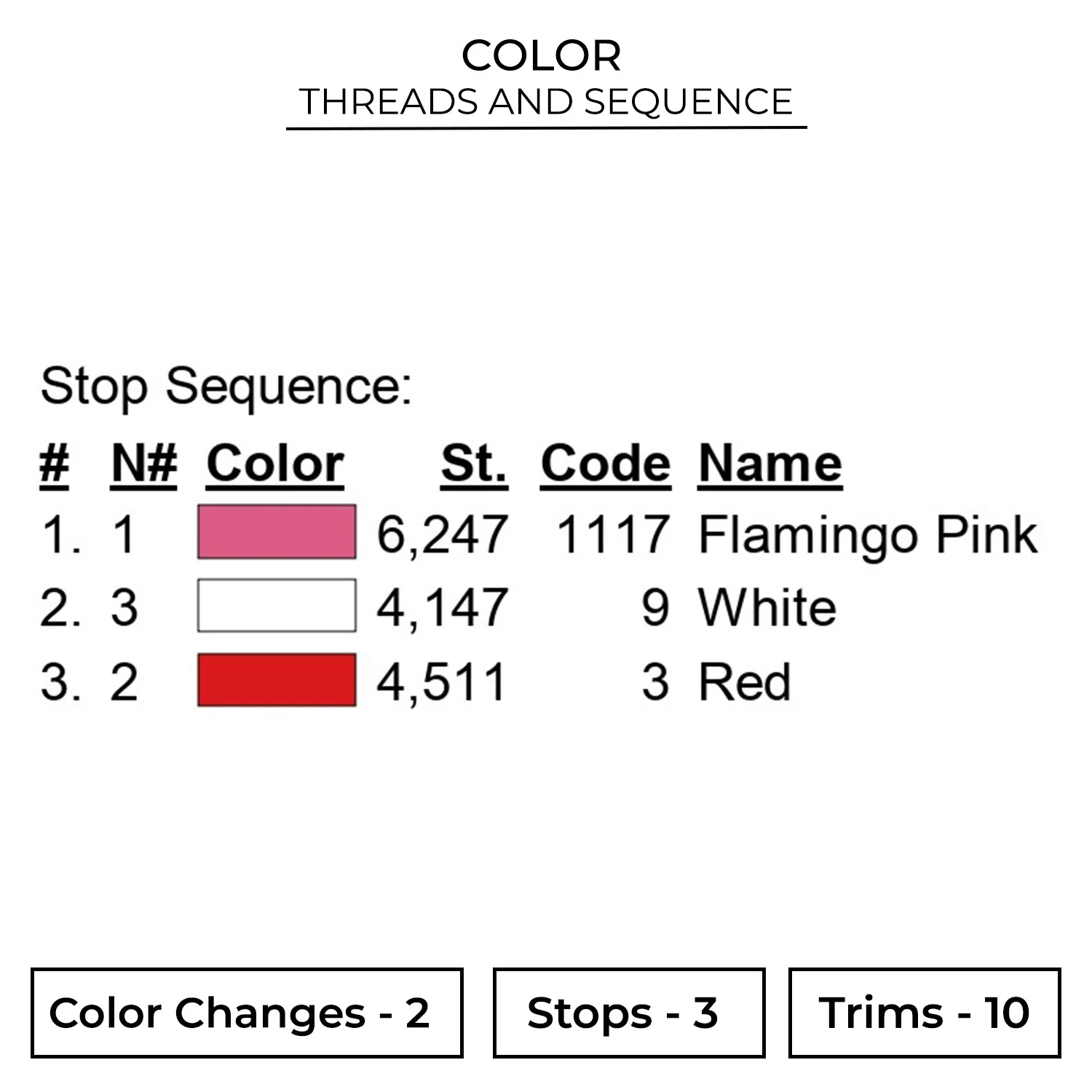Click the THREADS AND SEQUENCE heading
The height and width of the screenshot is (1092, 1092).
click(546, 102)
